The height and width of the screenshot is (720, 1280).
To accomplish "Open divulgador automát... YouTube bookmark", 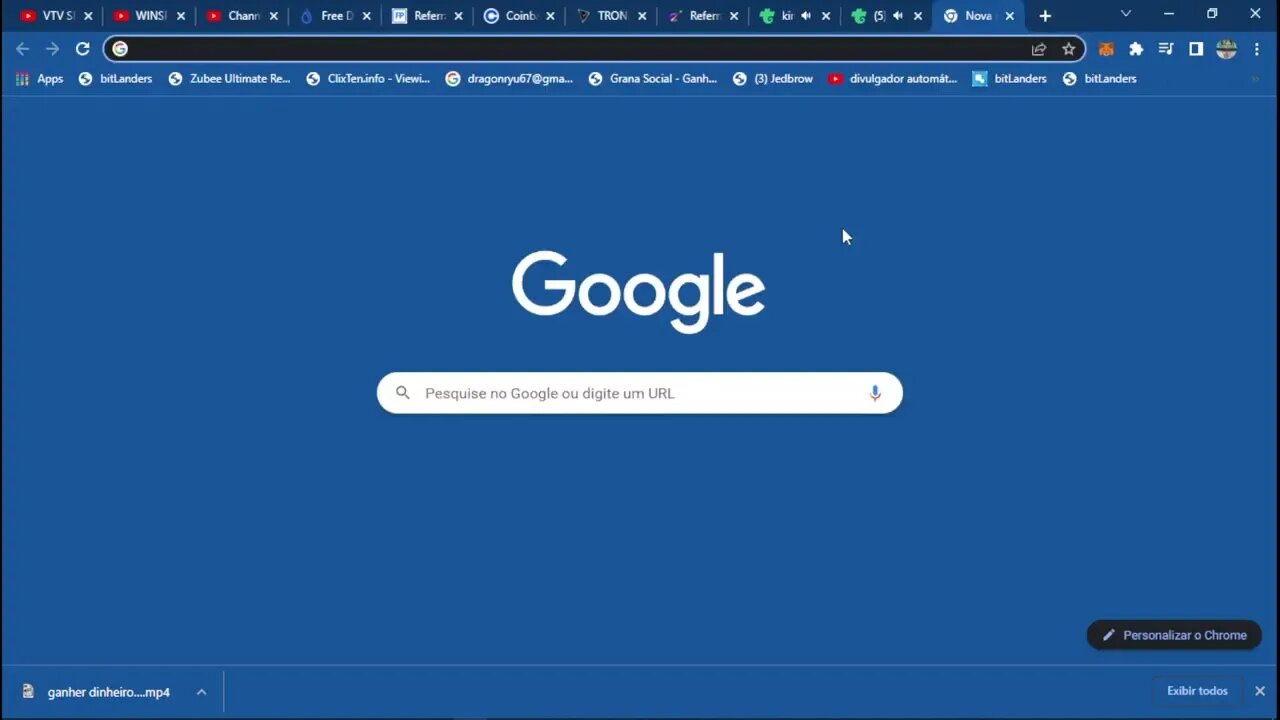I will pyautogui.click(x=892, y=79).
